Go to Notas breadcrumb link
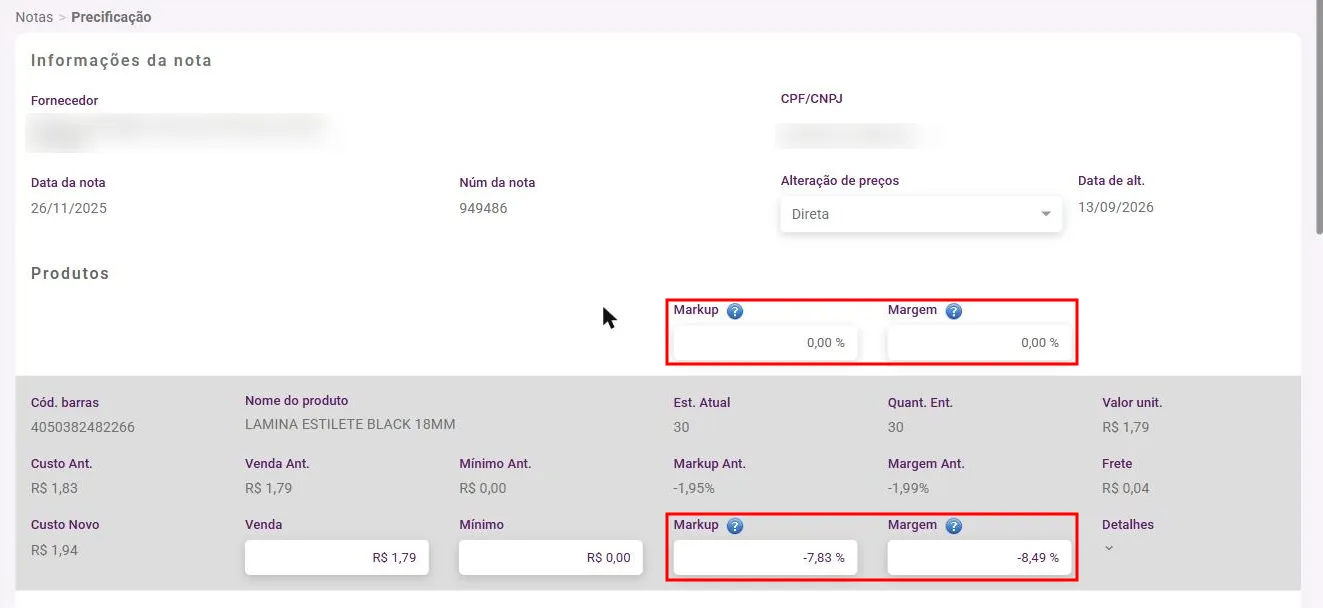The image size is (1323, 608). 33,17
